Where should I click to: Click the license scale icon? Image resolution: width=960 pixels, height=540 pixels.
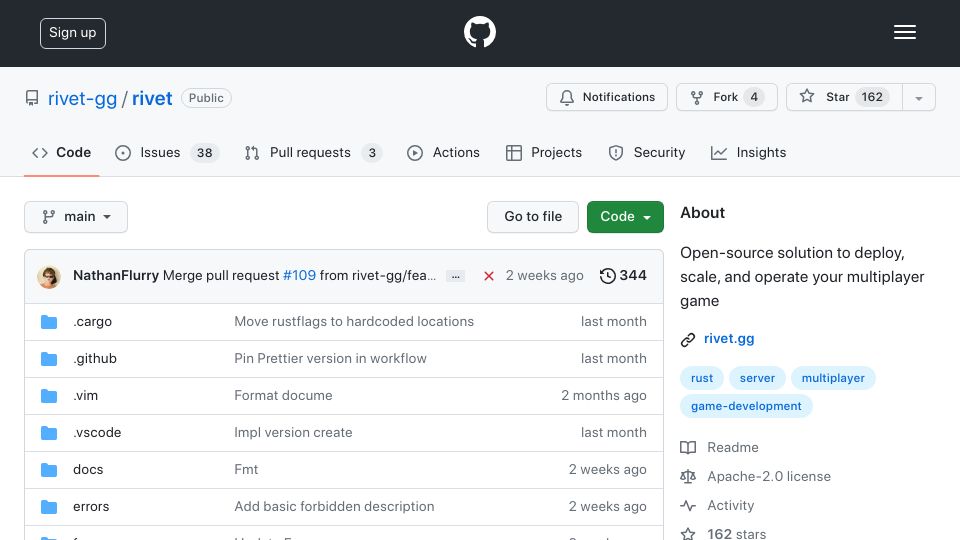(688, 476)
